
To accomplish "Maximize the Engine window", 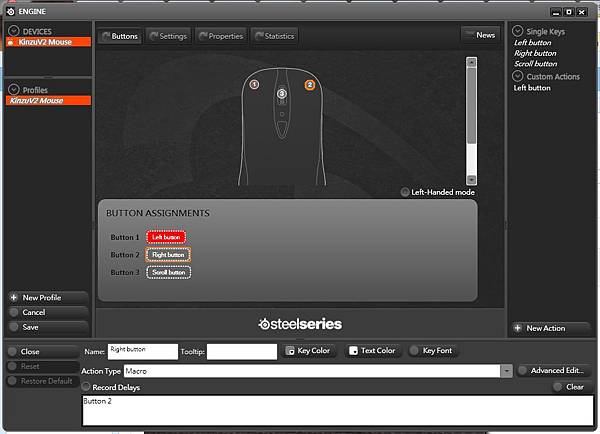I will [x=569, y=12].
